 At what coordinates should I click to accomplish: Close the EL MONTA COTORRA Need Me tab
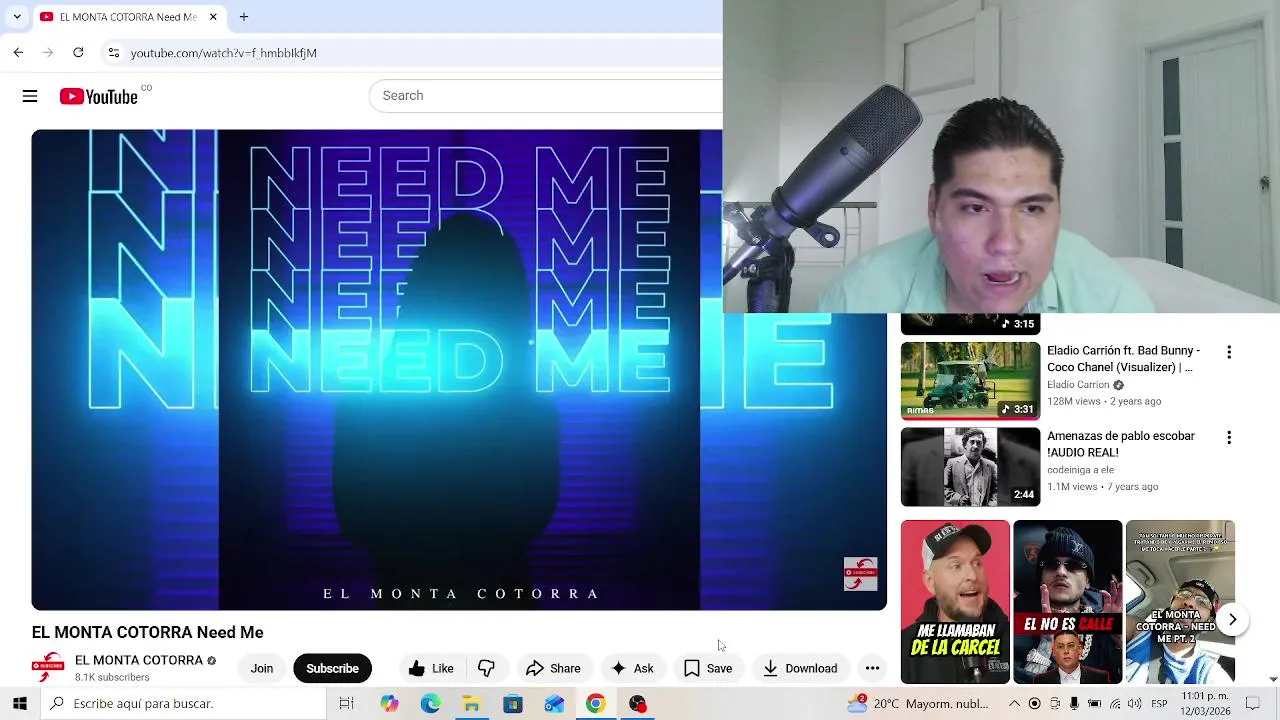(213, 17)
